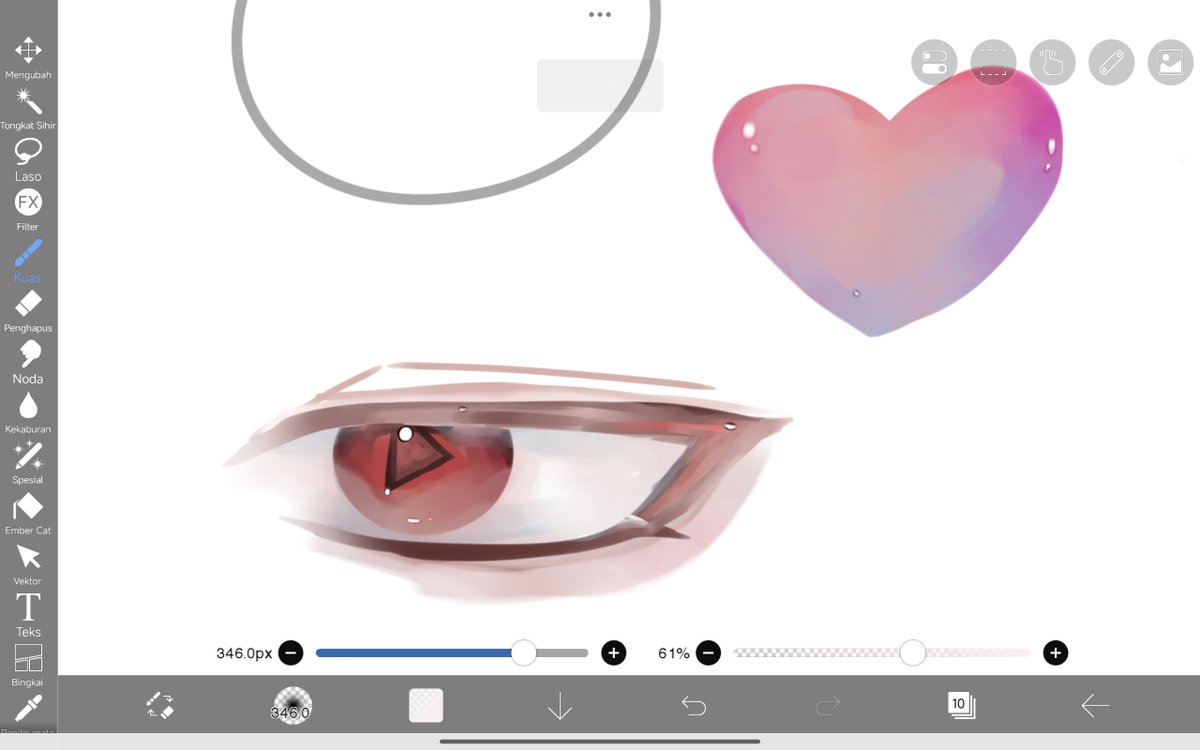
Task: Decrease opacity with minus button
Action: 708,653
